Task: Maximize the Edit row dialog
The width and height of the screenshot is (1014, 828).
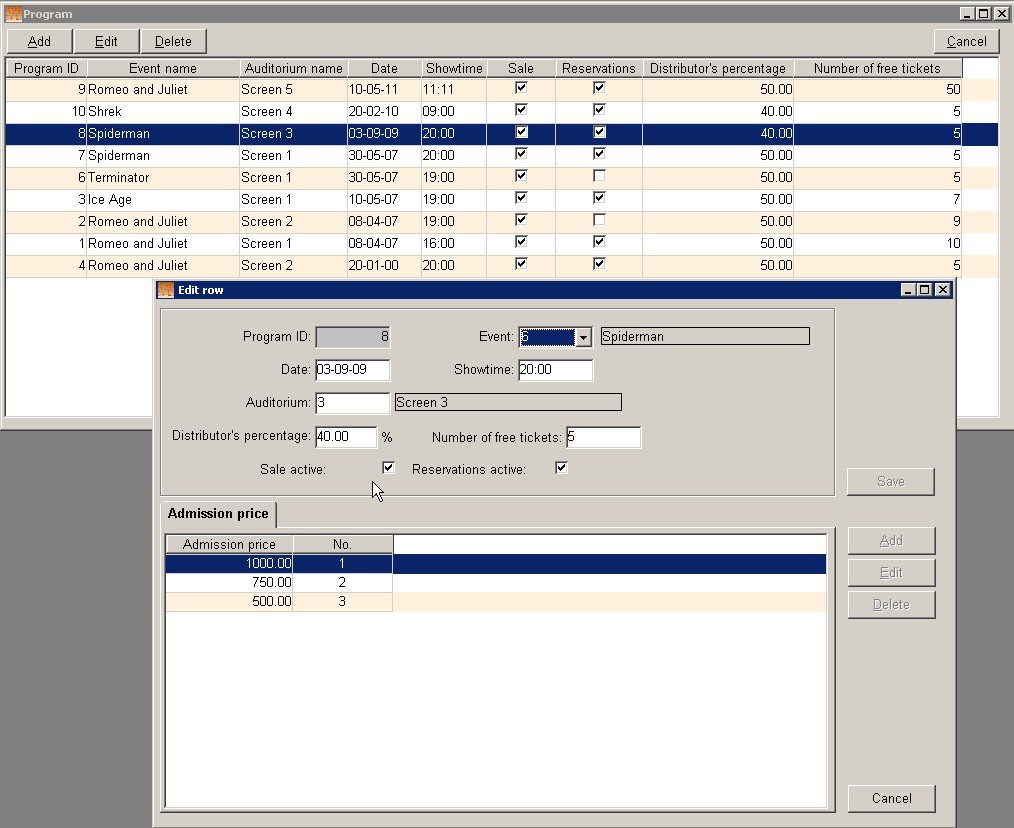Action: coord(925,290)
